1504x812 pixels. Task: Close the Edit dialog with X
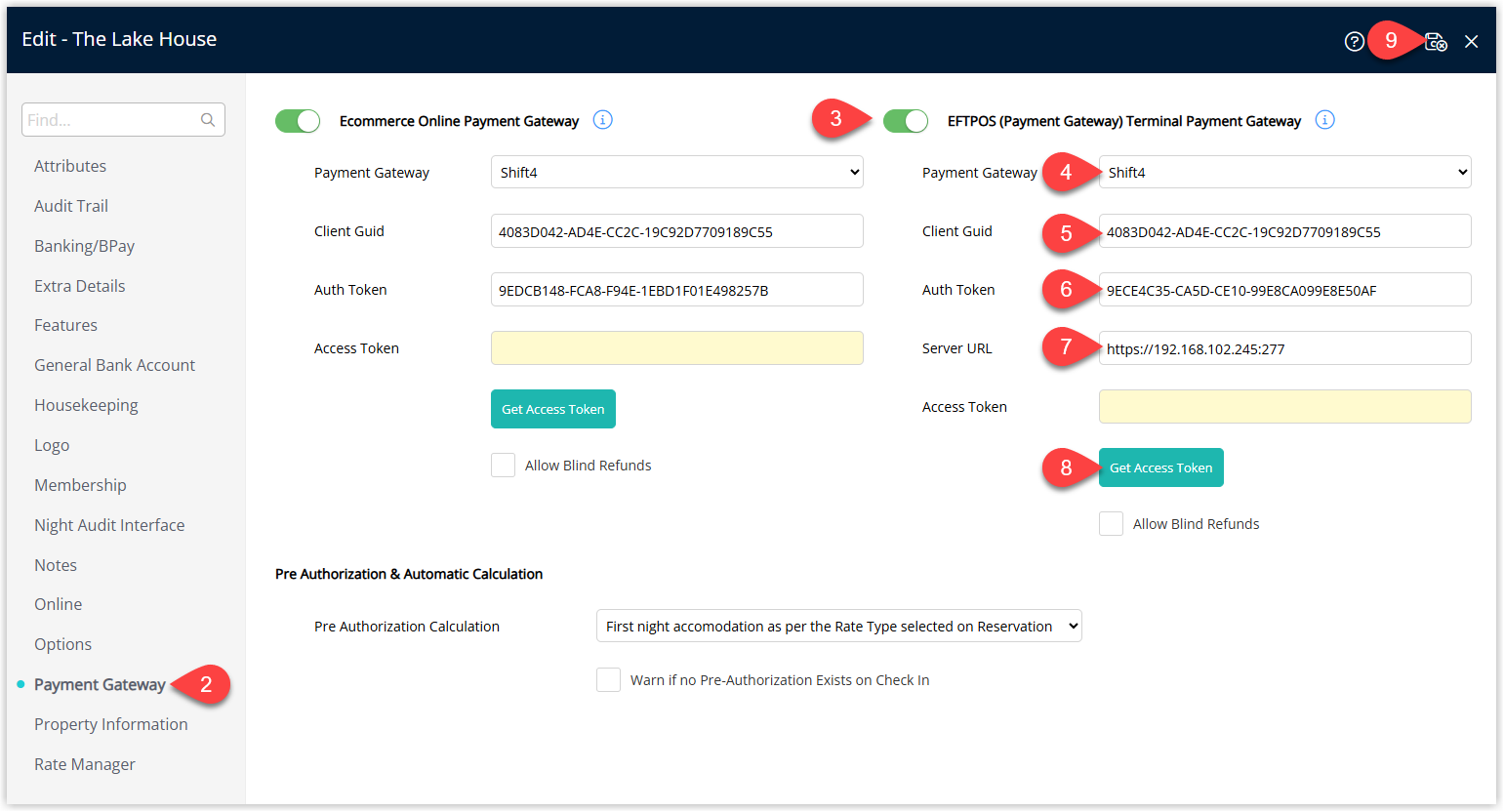pyautogui.click(x=1471, y=41)
